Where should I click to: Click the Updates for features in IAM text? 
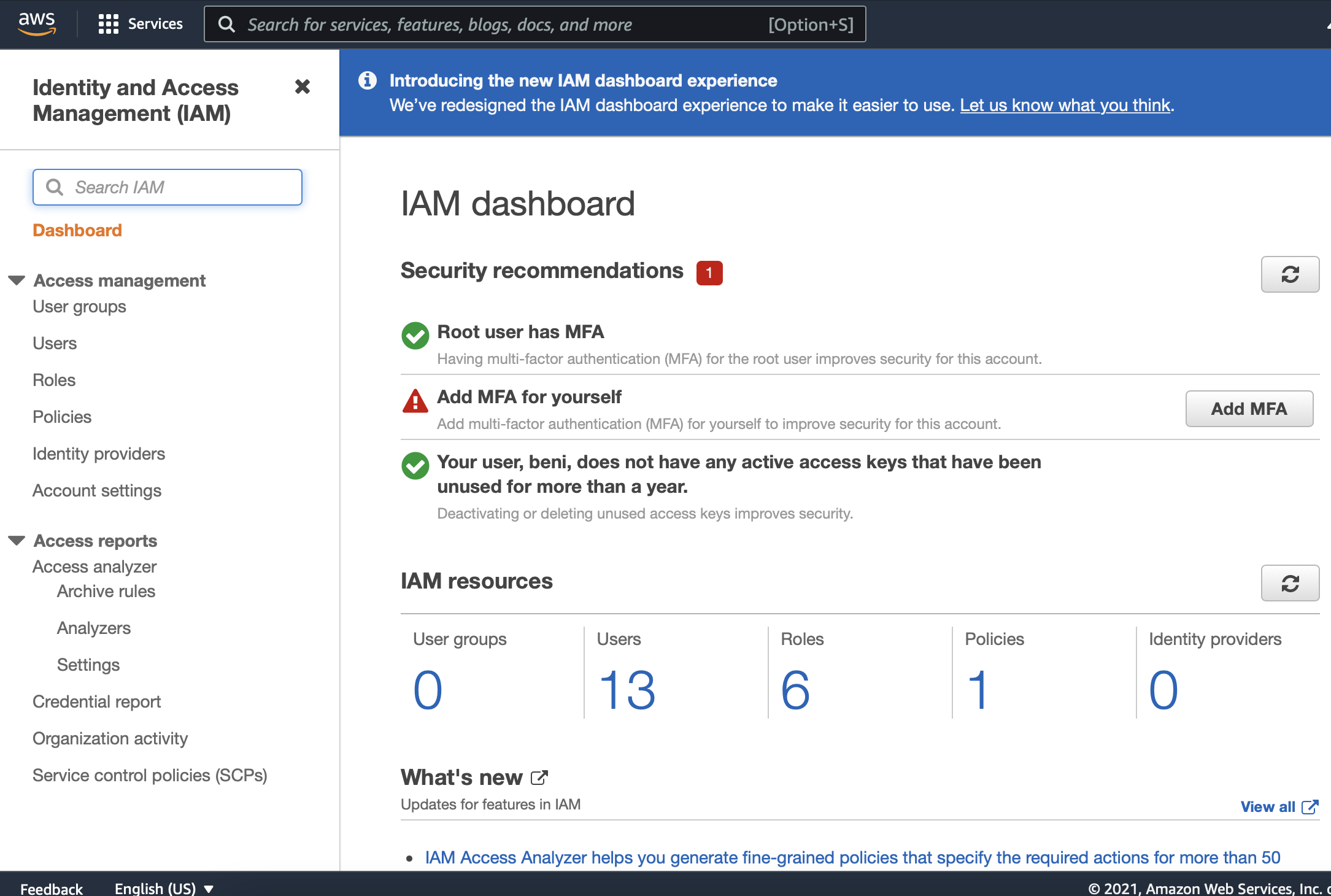(491, 805)
